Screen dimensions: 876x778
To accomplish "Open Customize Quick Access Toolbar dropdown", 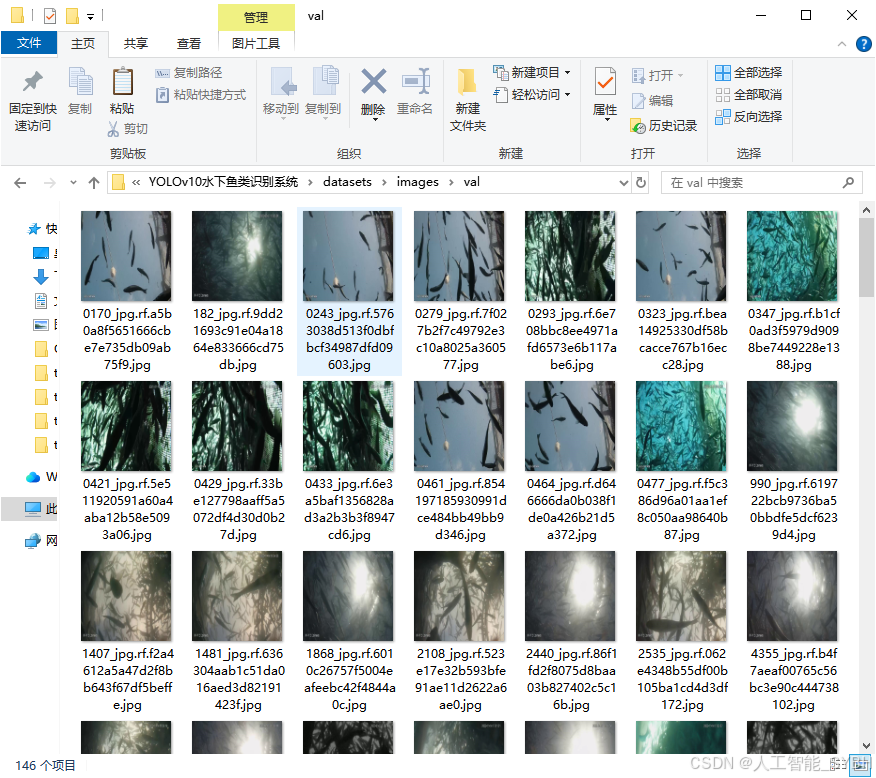I will (91, 17).
